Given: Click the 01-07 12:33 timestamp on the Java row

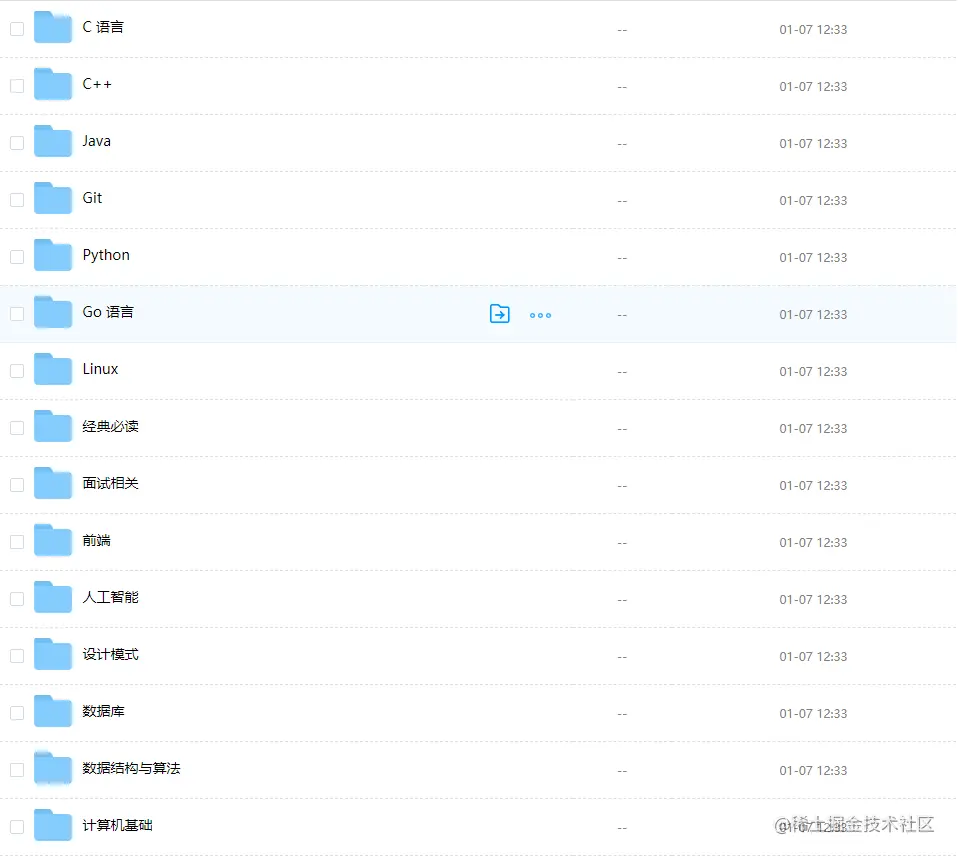Looking at the screenshot, I should [813, 143].
